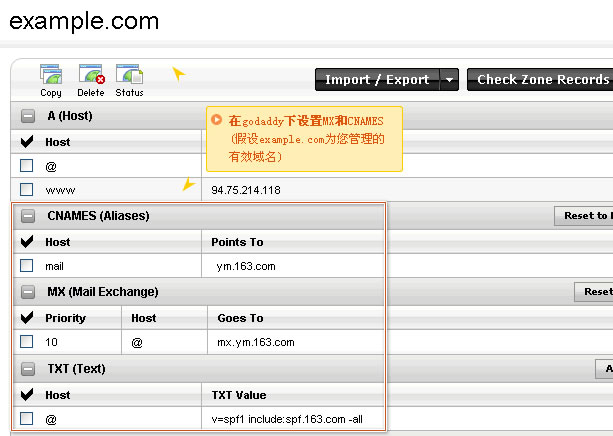Collapse the A (Host) section
Image resolution: width=613 pixels, height=436 pixels.
28,116
